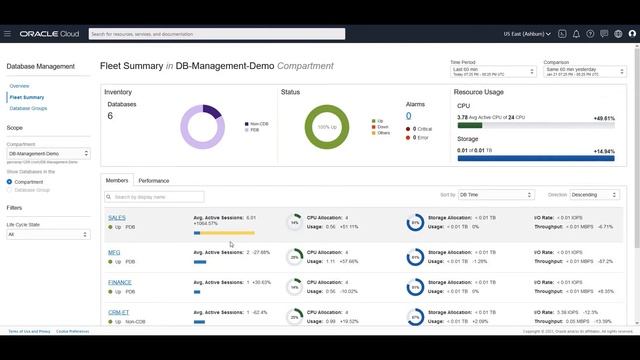
Task: Select the Compartment radio button
Action: pos(9,182)
